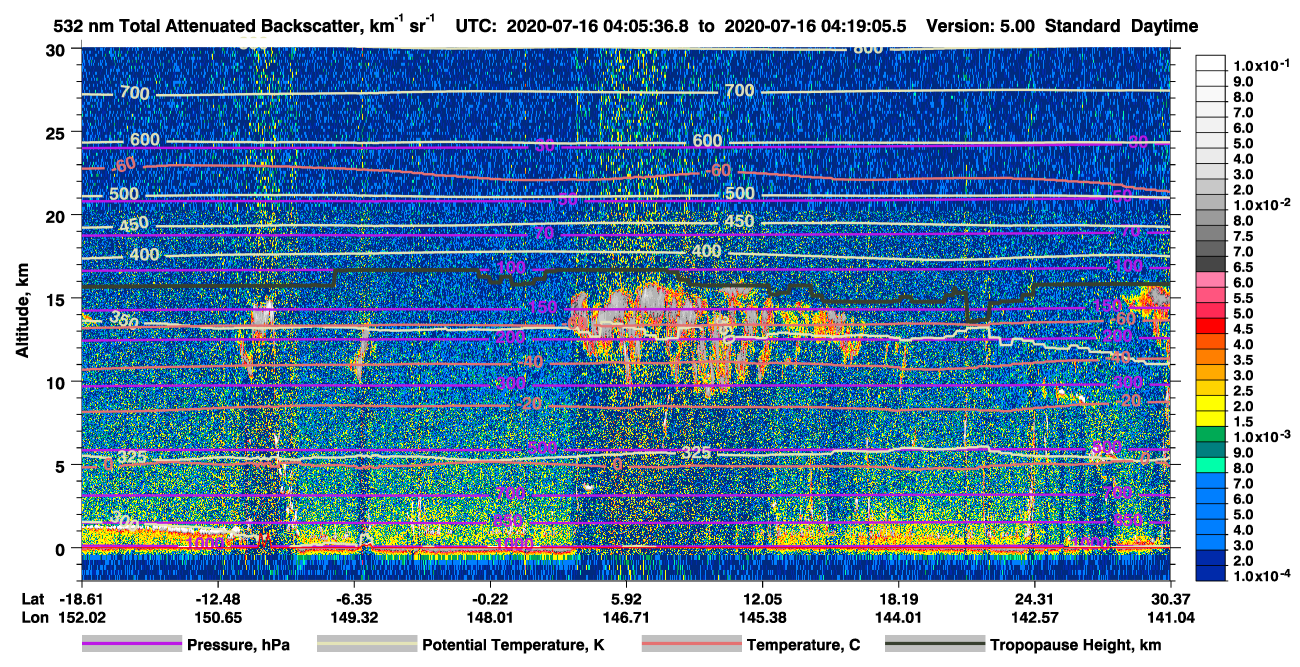Click the latitude value '-0.22'
1300x667 pixels.
coord(490,599)
